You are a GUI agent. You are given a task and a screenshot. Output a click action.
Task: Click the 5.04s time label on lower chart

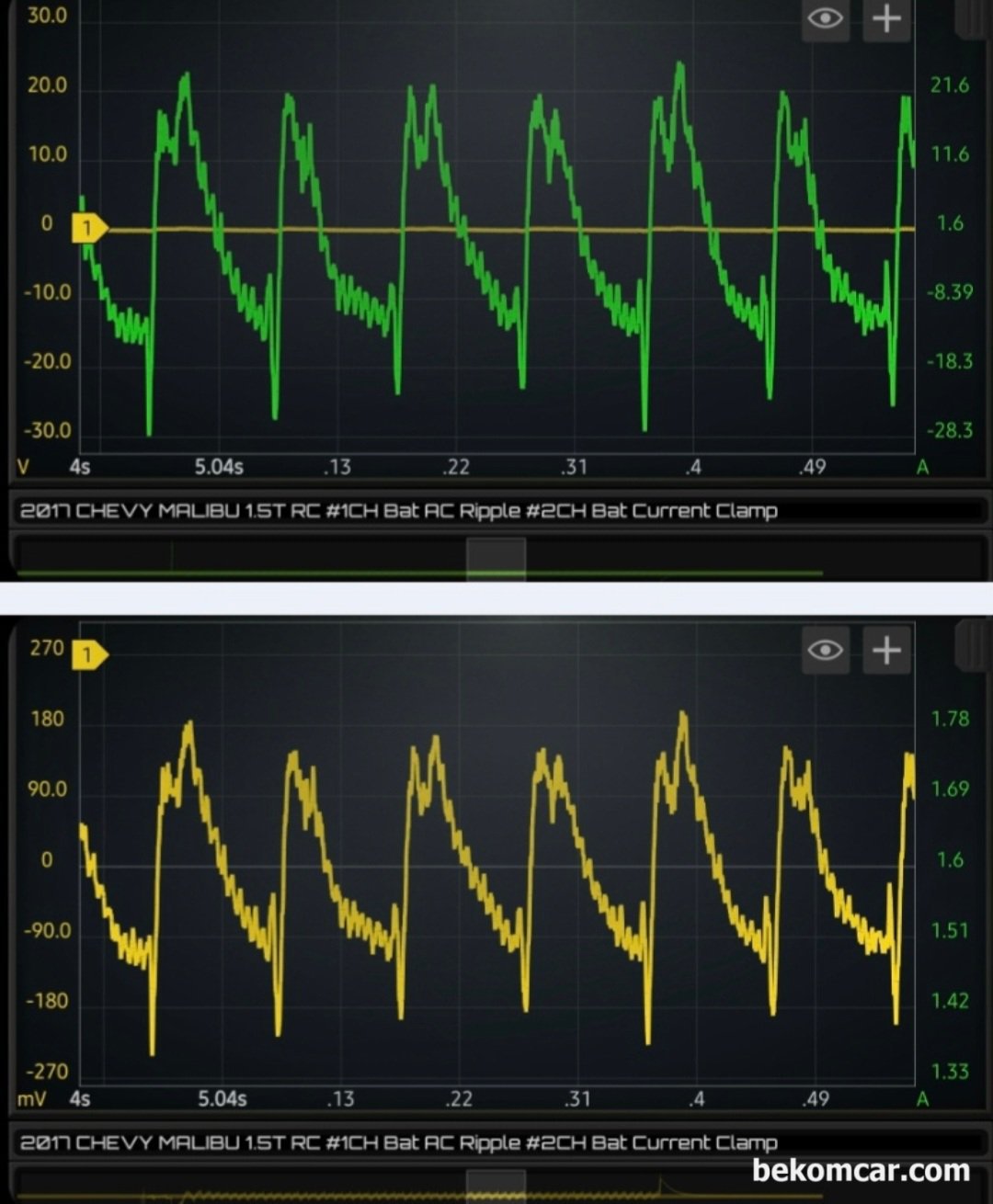(222, 1099)
